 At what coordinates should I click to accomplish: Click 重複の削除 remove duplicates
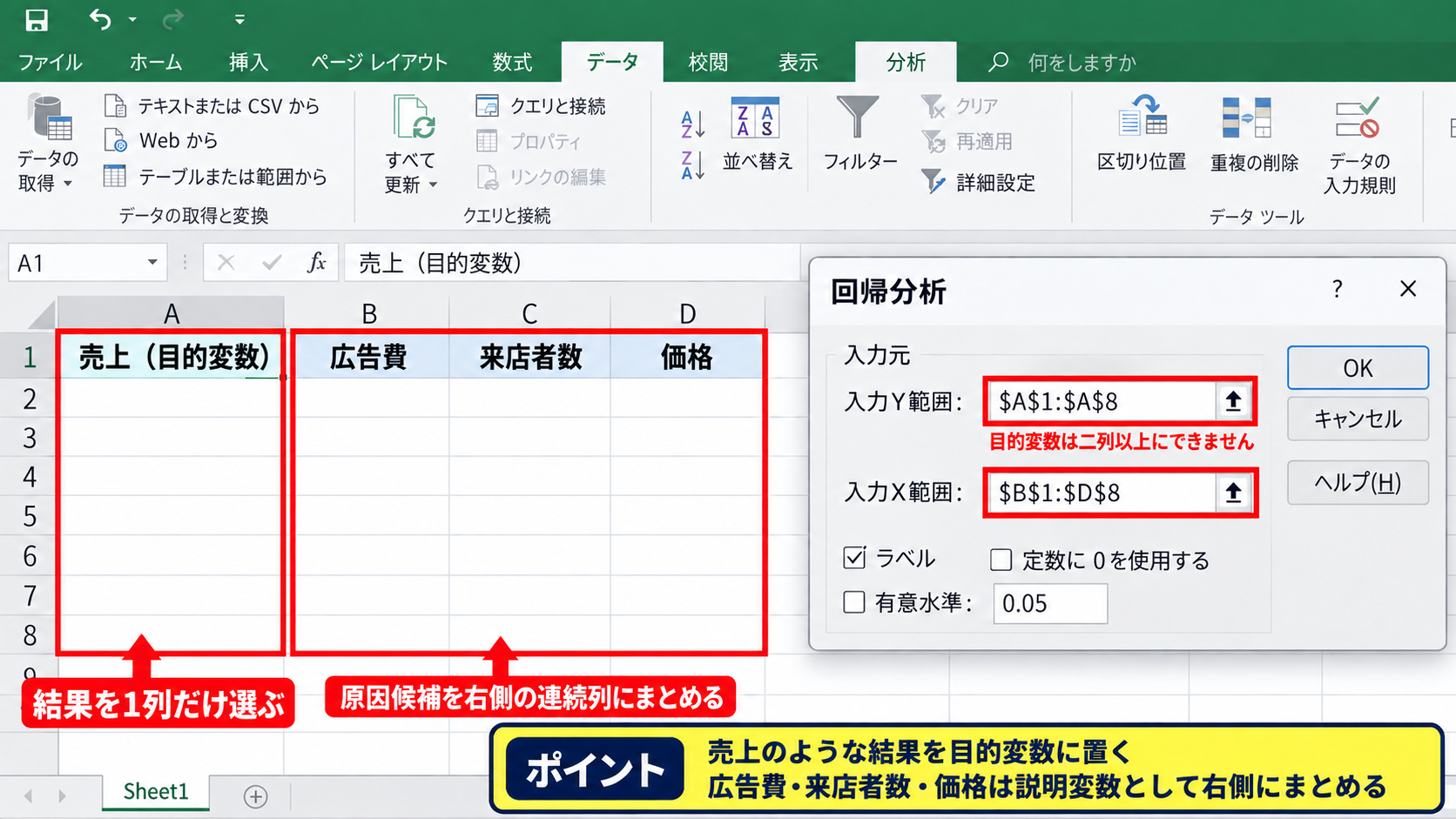click(x=1254, y=133)
